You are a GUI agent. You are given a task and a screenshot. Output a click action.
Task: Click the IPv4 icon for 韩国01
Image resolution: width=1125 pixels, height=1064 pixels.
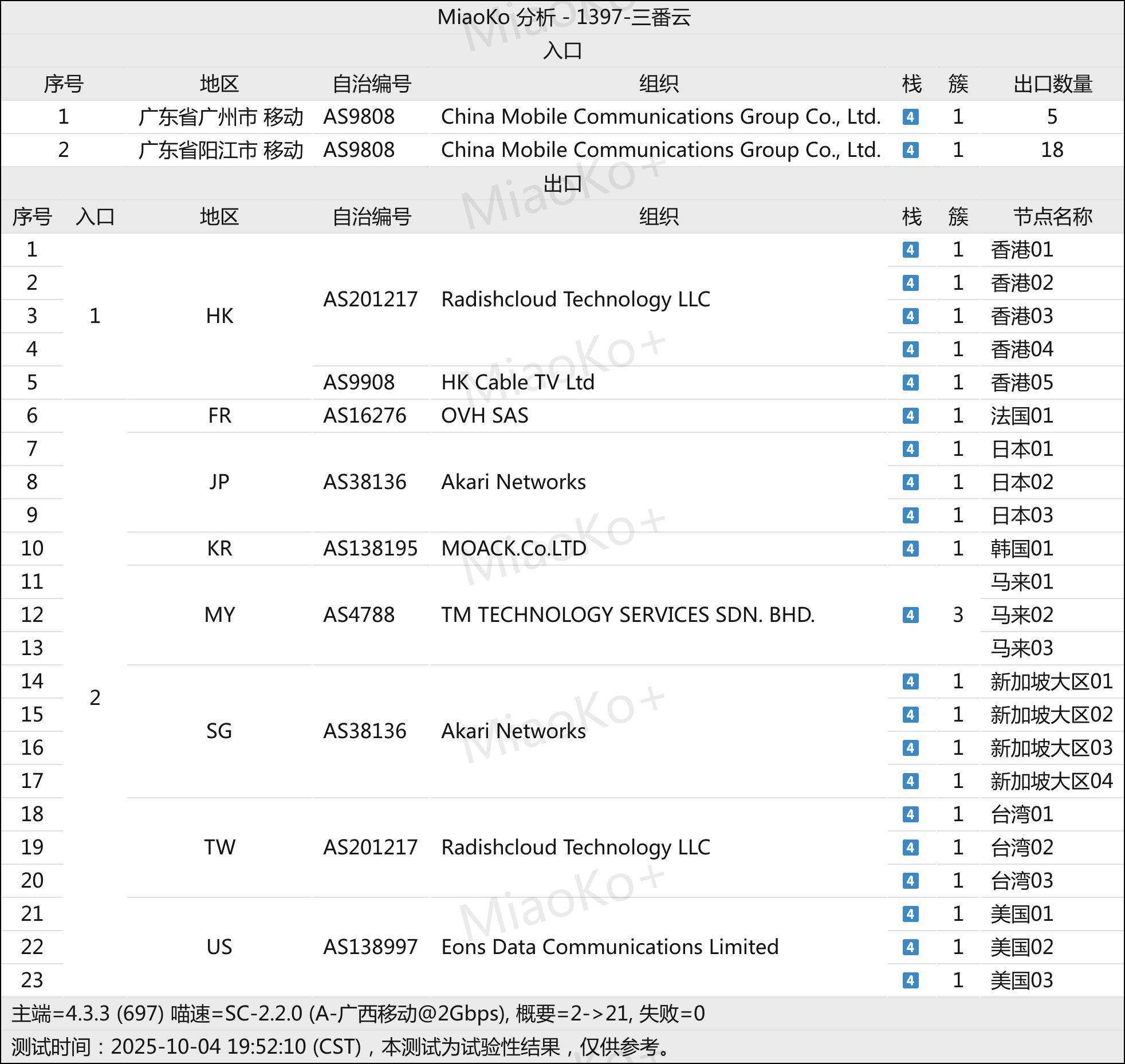click(x=910, y=549)
